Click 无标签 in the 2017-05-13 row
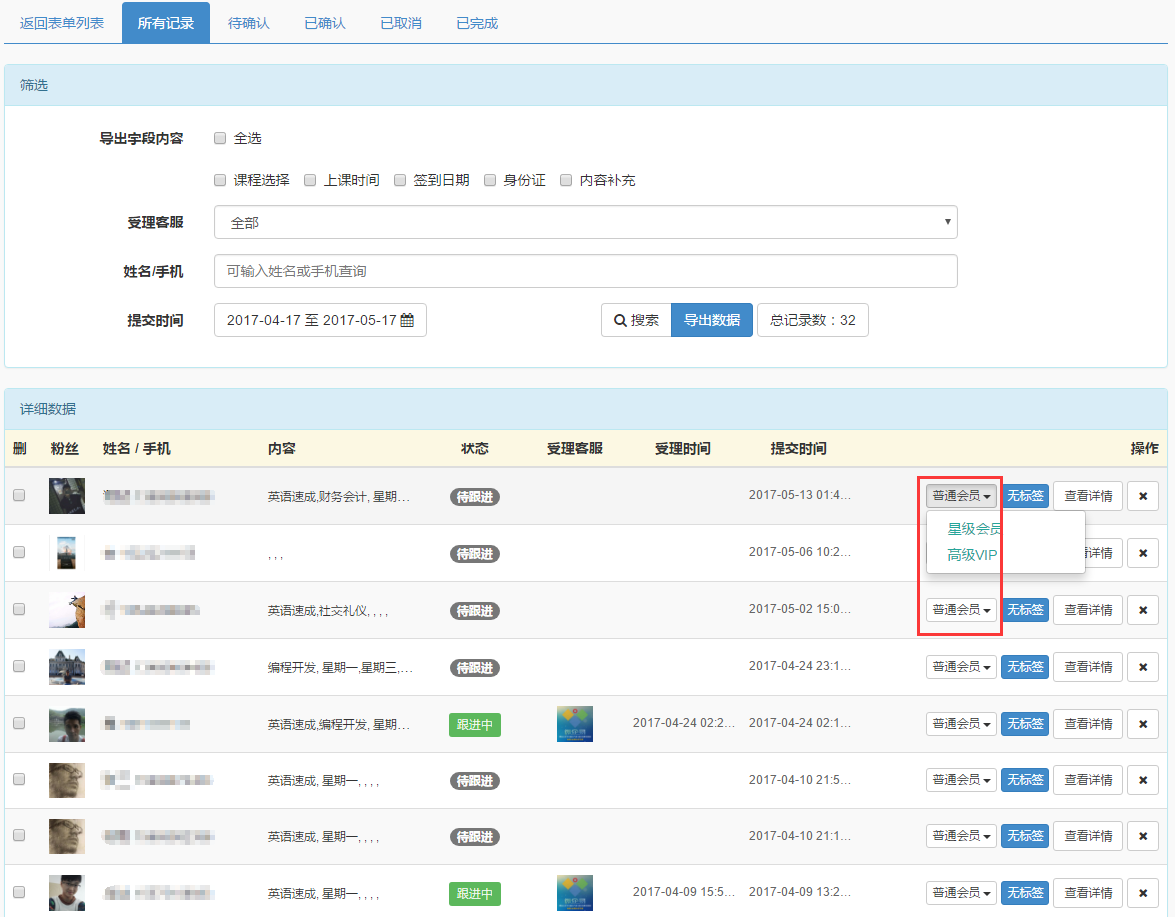Screen dimensions: 1175x917 [x=1025, y=496]
